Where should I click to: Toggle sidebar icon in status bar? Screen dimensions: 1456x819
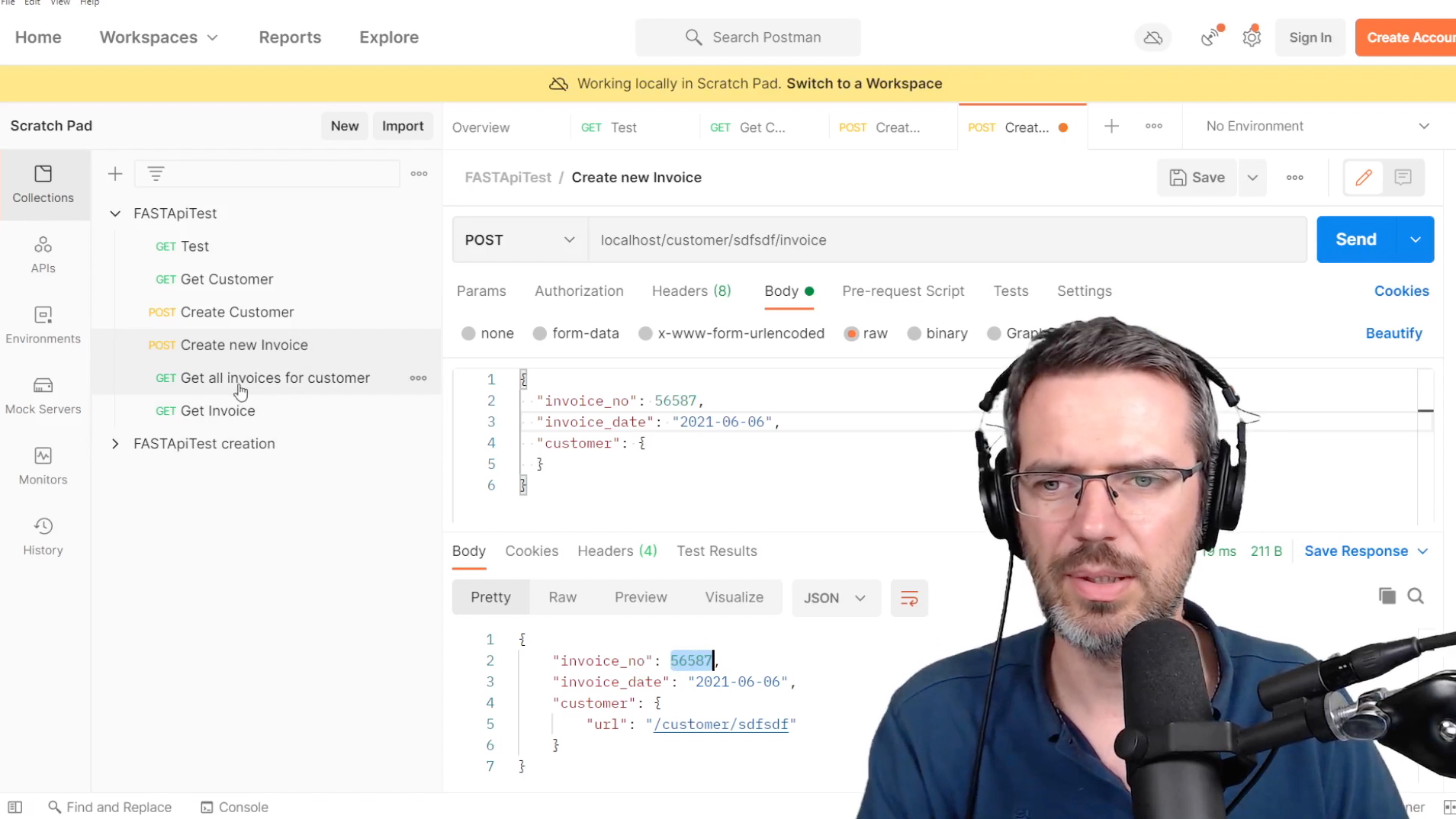pyautogui.click(x=14, y=807)
